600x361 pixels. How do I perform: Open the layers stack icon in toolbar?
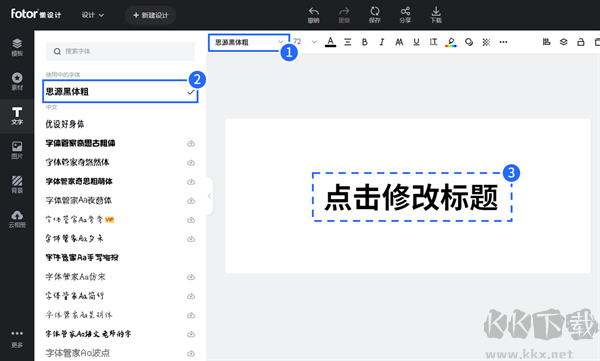(564, 42)
